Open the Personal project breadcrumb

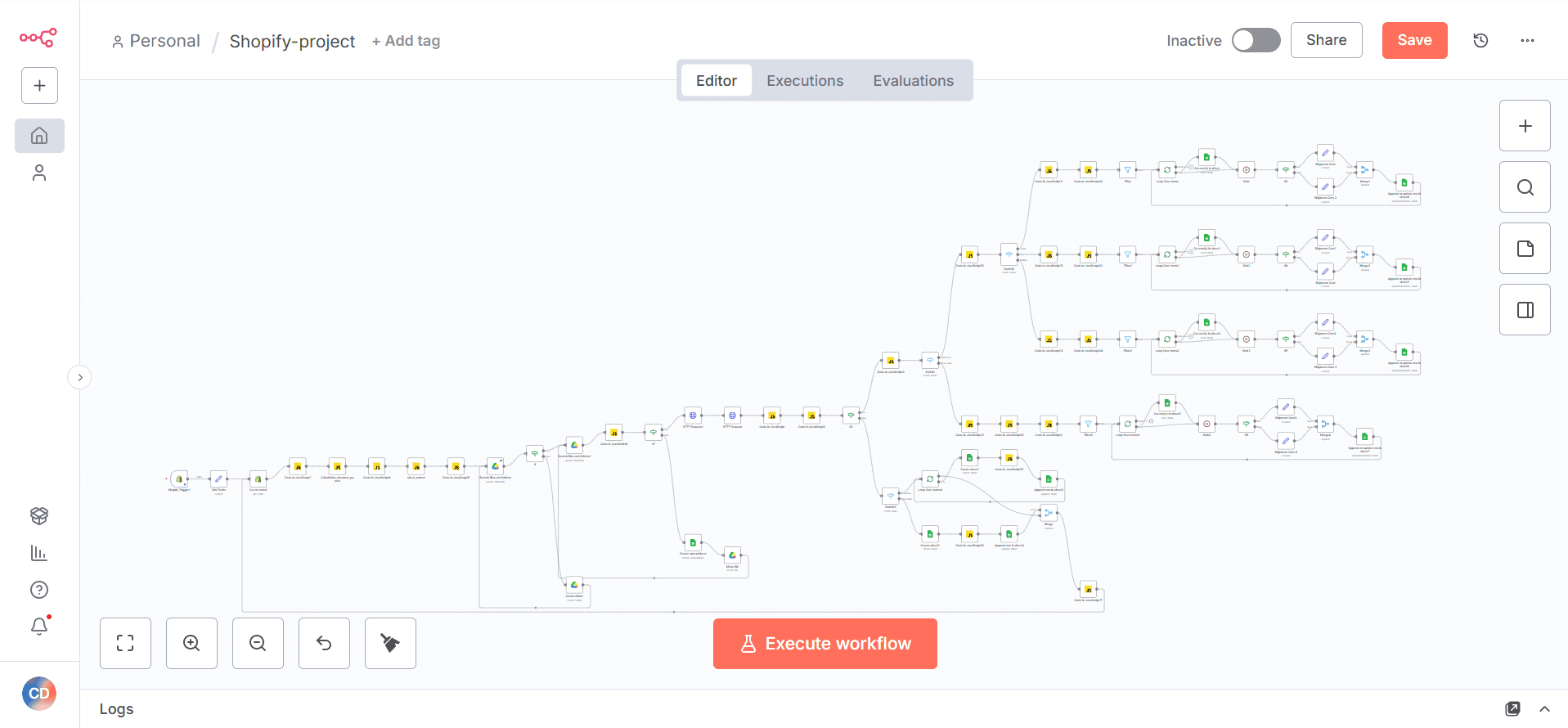tap(156, 41)
